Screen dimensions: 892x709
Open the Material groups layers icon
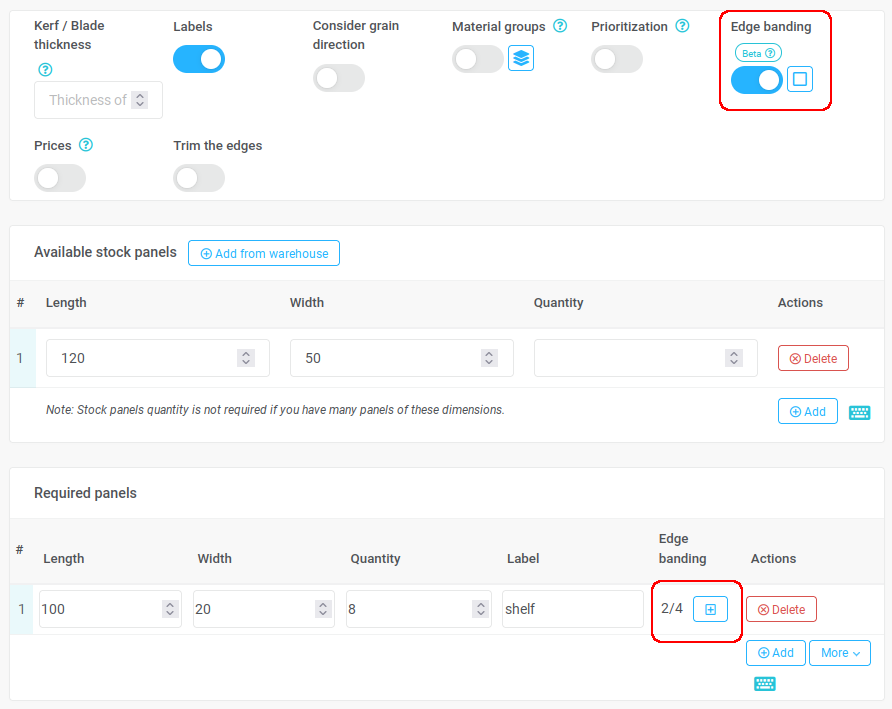(x=521, y=58)
